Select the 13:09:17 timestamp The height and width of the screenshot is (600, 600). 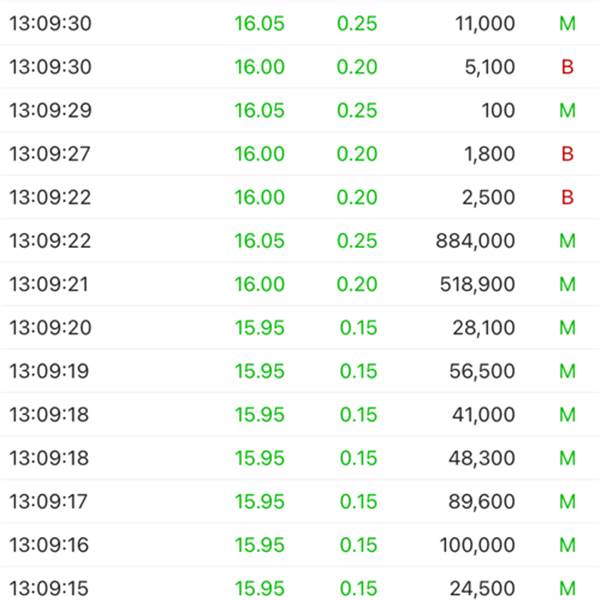pyautogui.click(x=49, y=502)
